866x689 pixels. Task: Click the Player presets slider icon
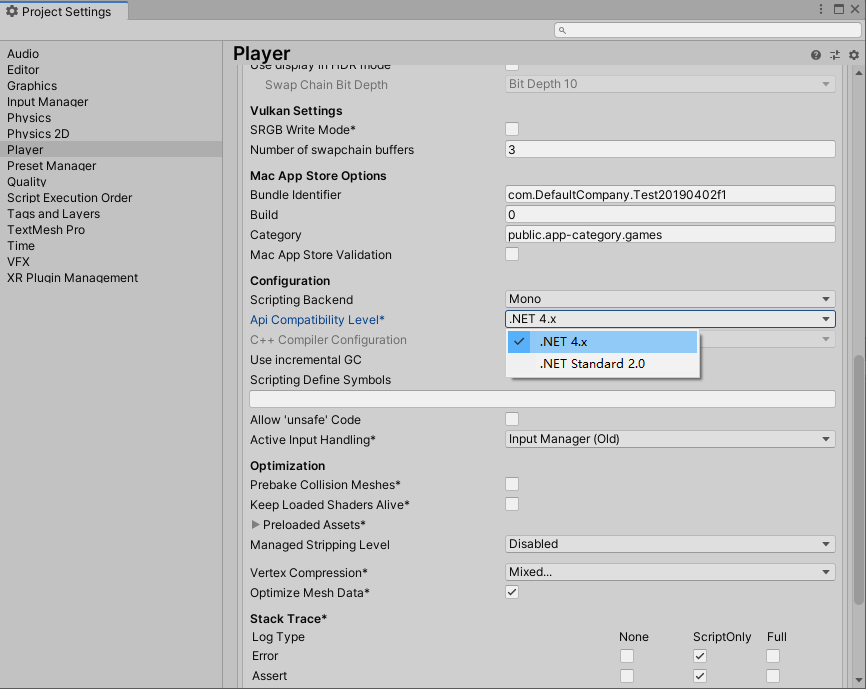pyautogui.click(x=835, y=55)
